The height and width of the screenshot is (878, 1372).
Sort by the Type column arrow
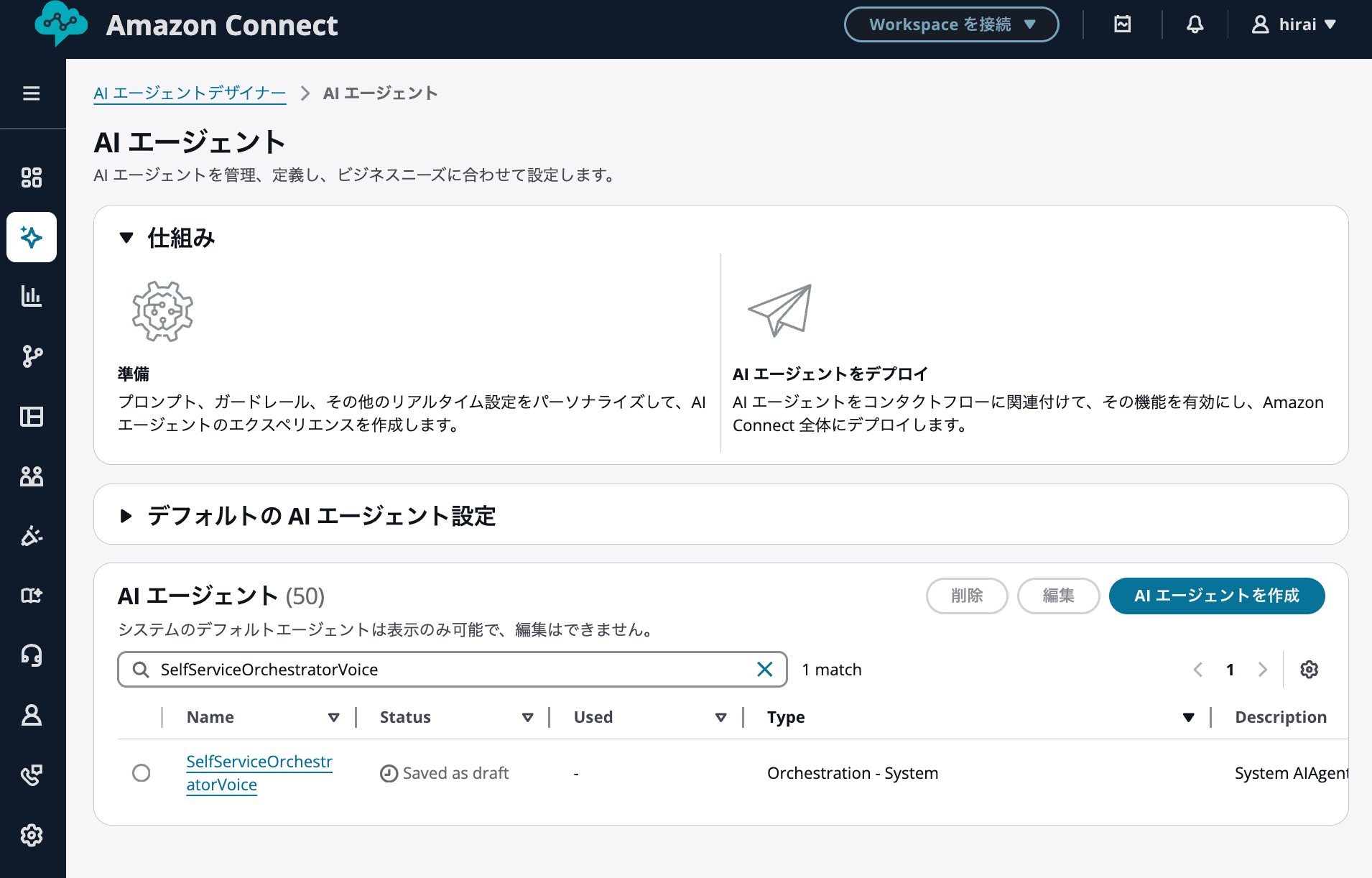(x=1188, y=717)
